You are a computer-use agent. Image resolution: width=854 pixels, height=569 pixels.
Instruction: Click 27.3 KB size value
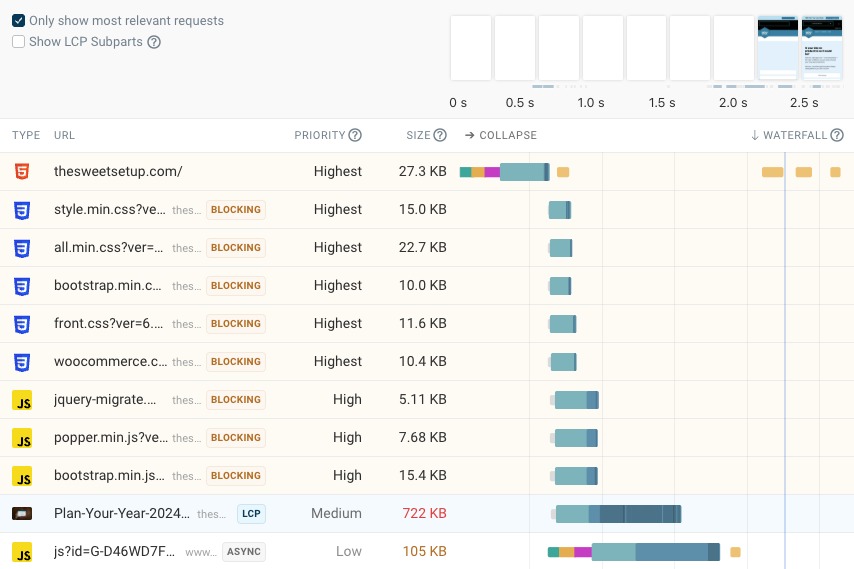(423, 171)
